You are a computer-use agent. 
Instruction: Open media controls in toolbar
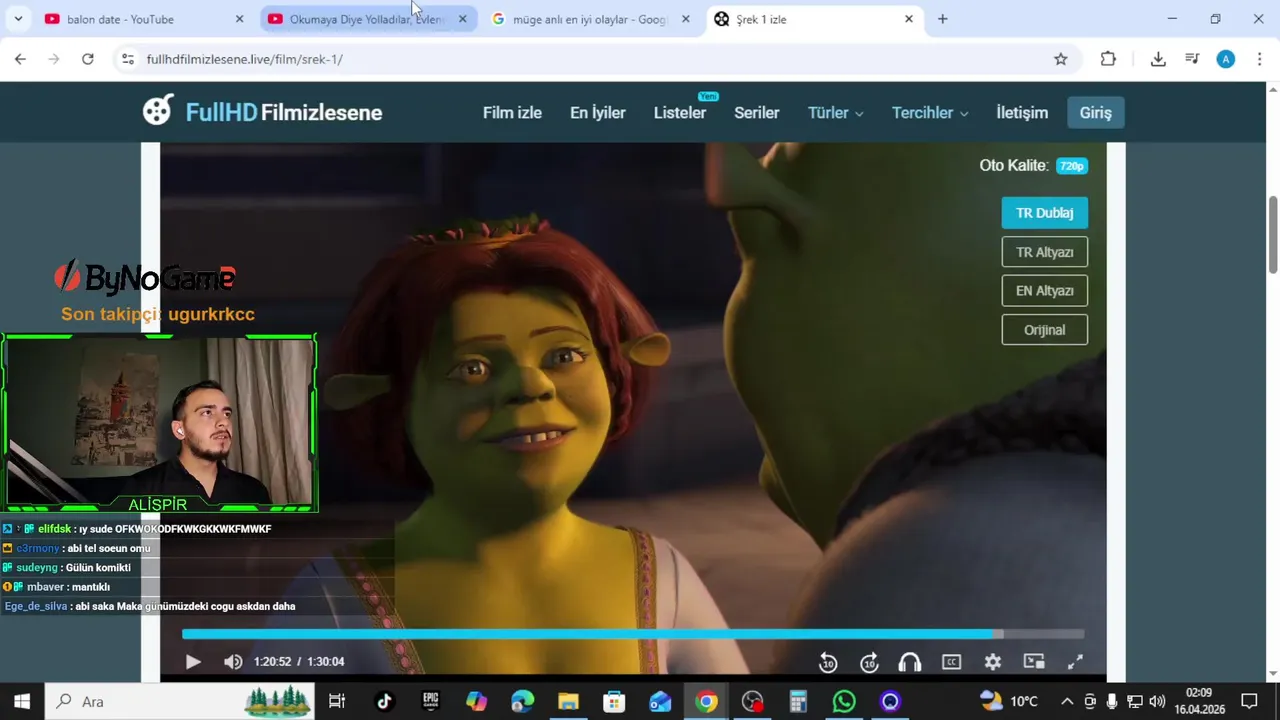tap(1192, 59)
